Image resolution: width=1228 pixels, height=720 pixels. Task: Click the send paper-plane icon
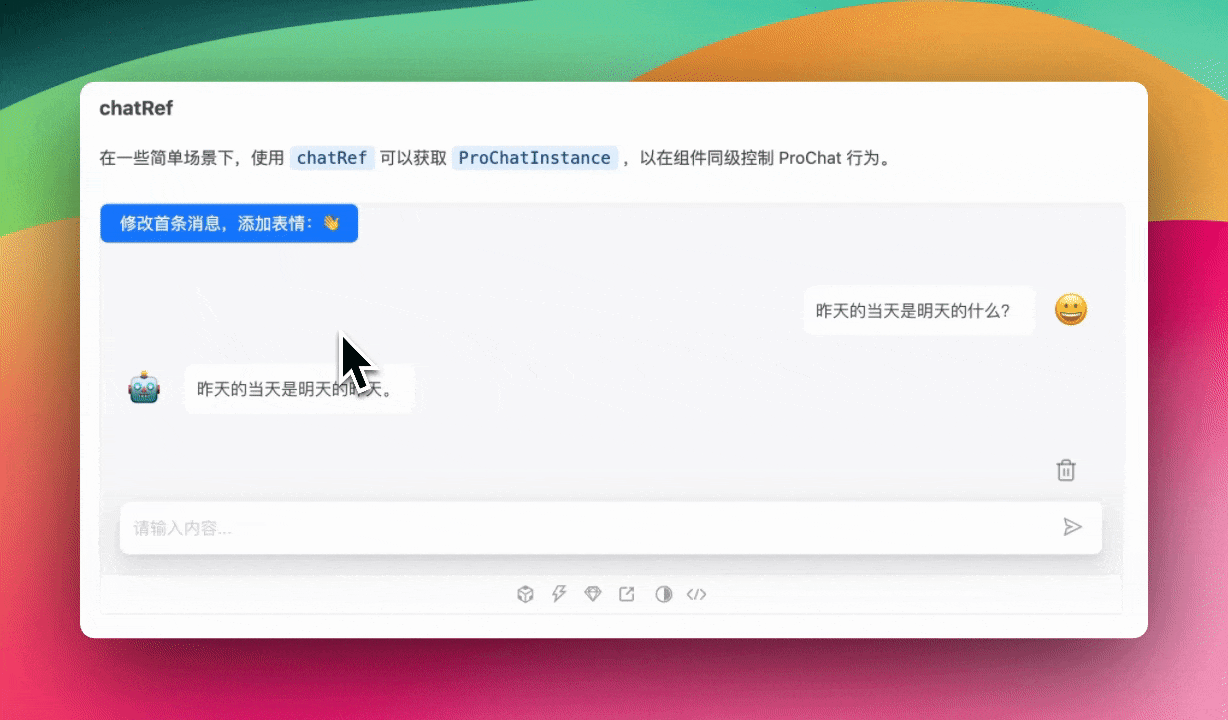coord(1072,527)
